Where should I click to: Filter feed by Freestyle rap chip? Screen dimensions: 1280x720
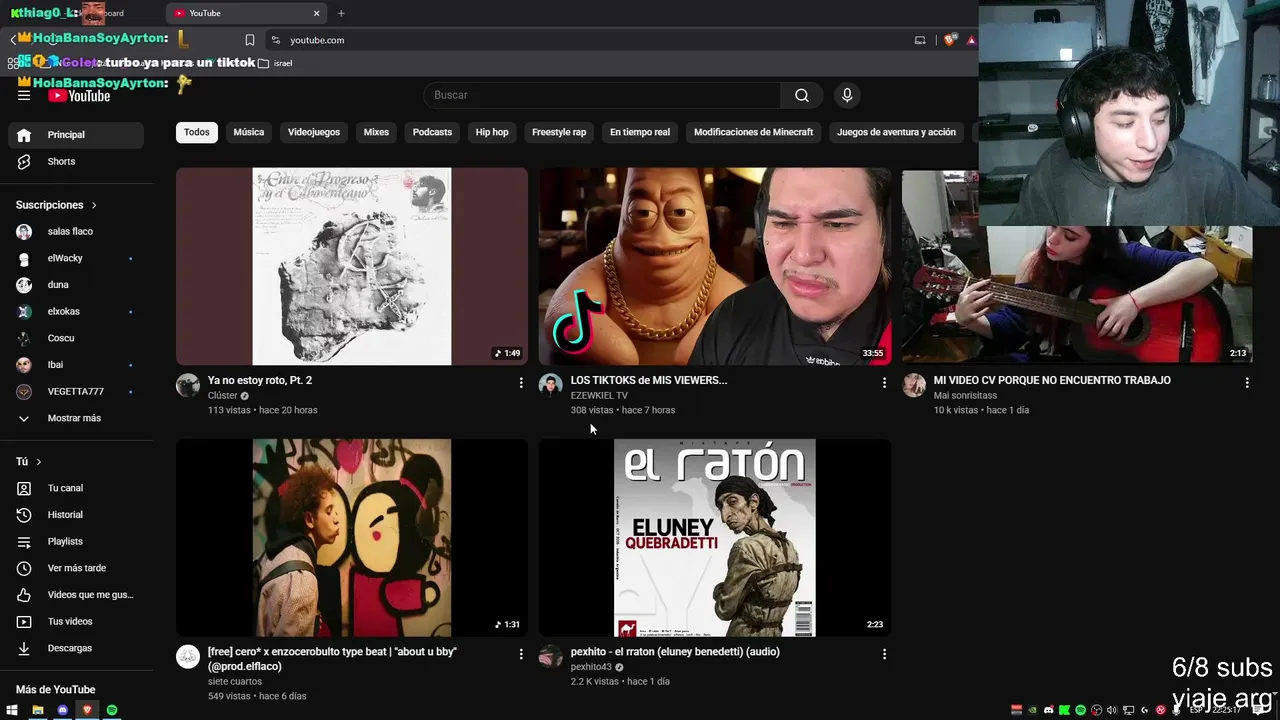(x=559, y=132)
